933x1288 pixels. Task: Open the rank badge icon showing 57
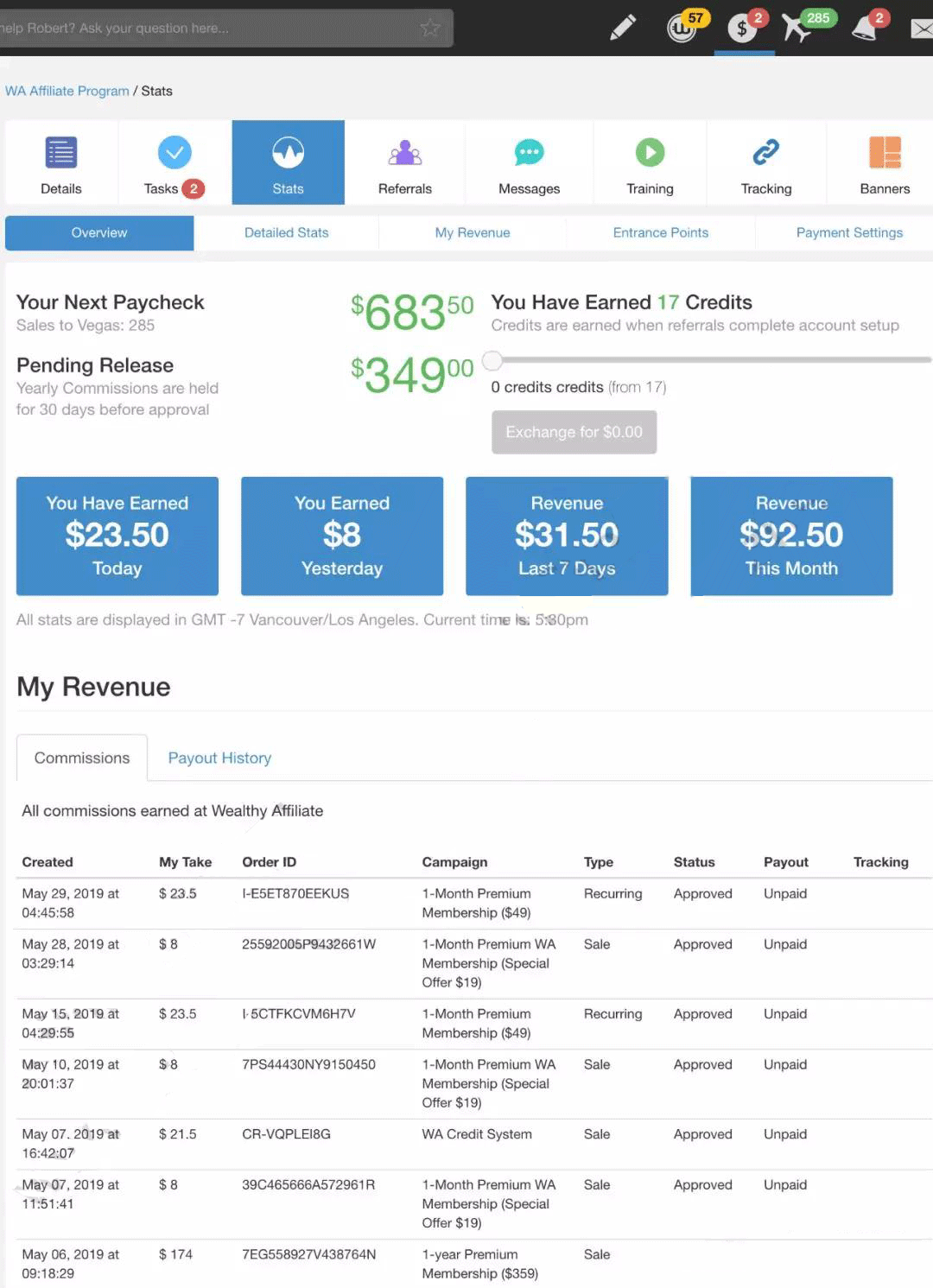[682, 28]
